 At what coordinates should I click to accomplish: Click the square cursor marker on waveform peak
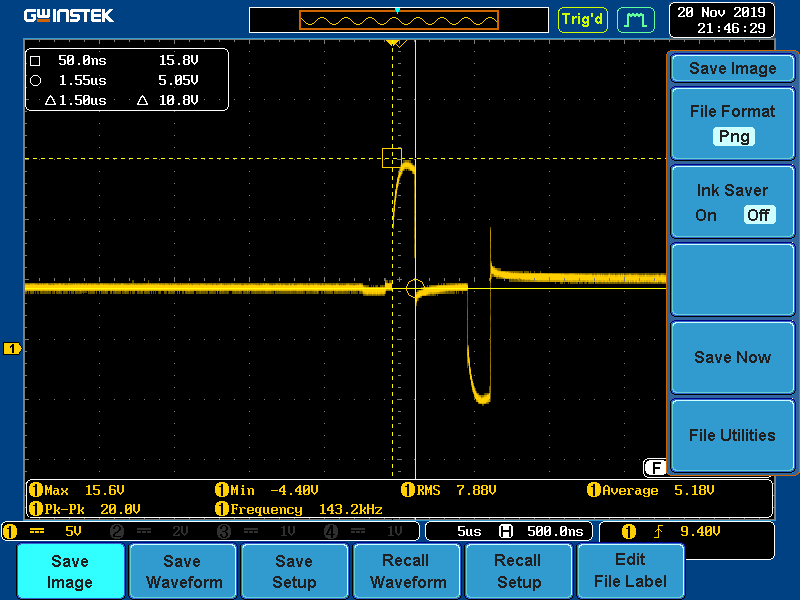pyautogui.click(x=392, y=157)
